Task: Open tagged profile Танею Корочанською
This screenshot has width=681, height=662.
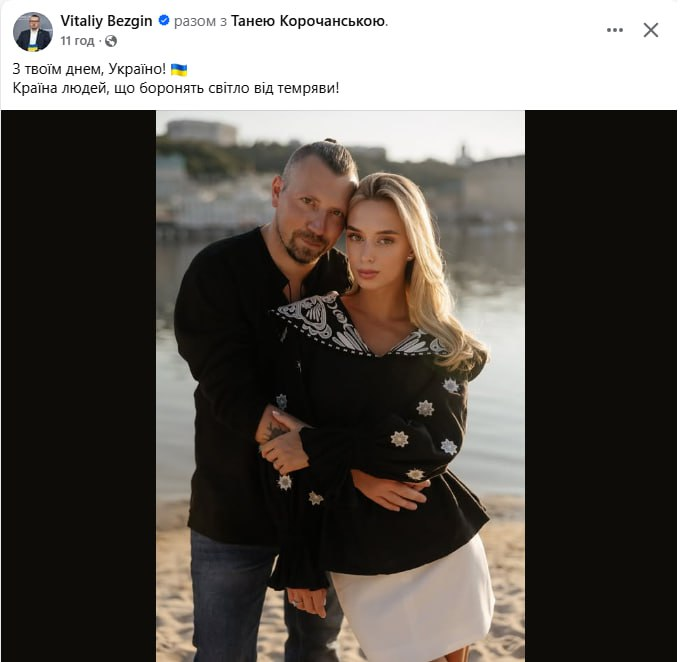Action: click(308, 21)
